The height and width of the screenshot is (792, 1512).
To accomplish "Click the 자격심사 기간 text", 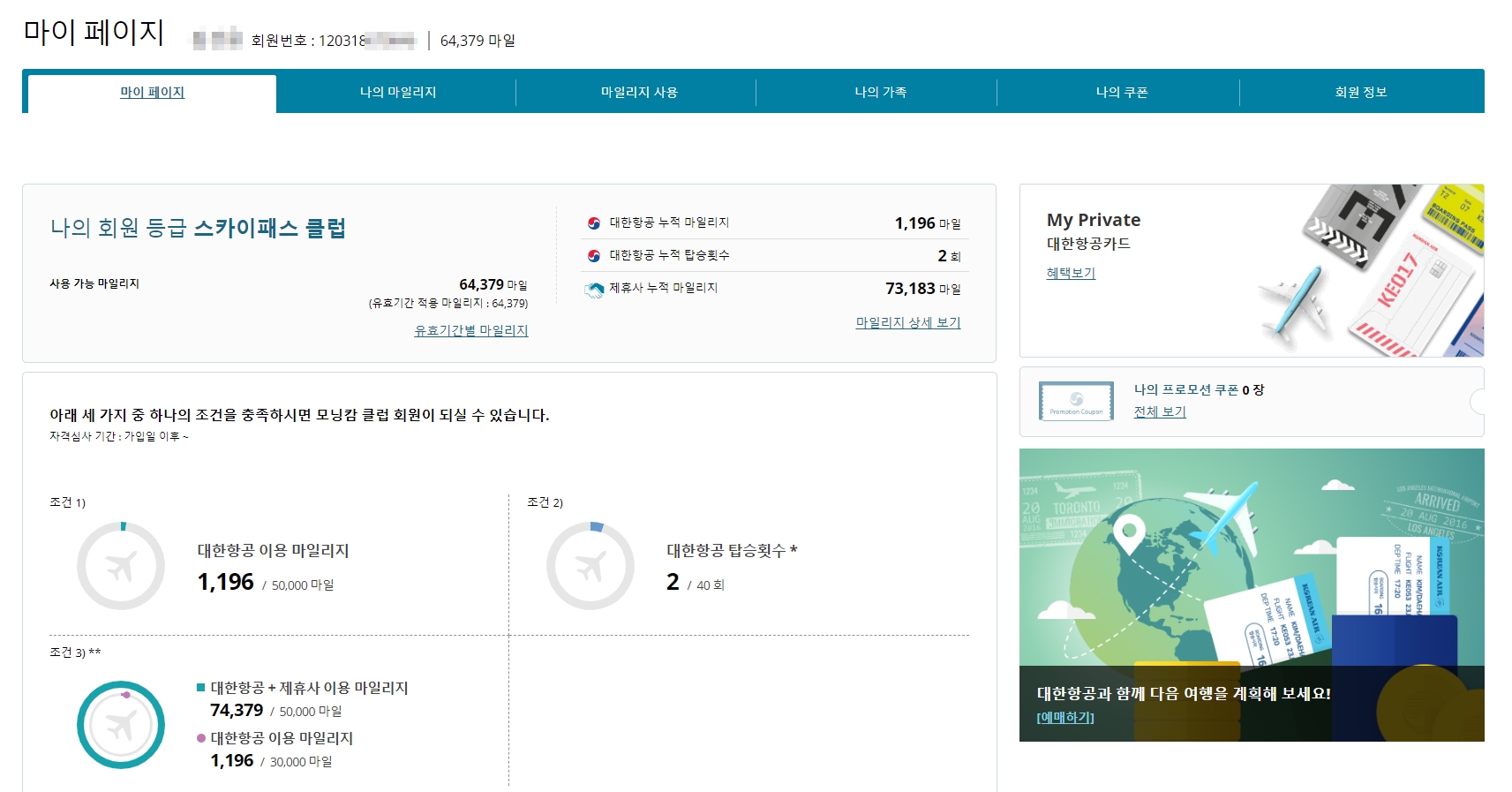I will [119, 436].
